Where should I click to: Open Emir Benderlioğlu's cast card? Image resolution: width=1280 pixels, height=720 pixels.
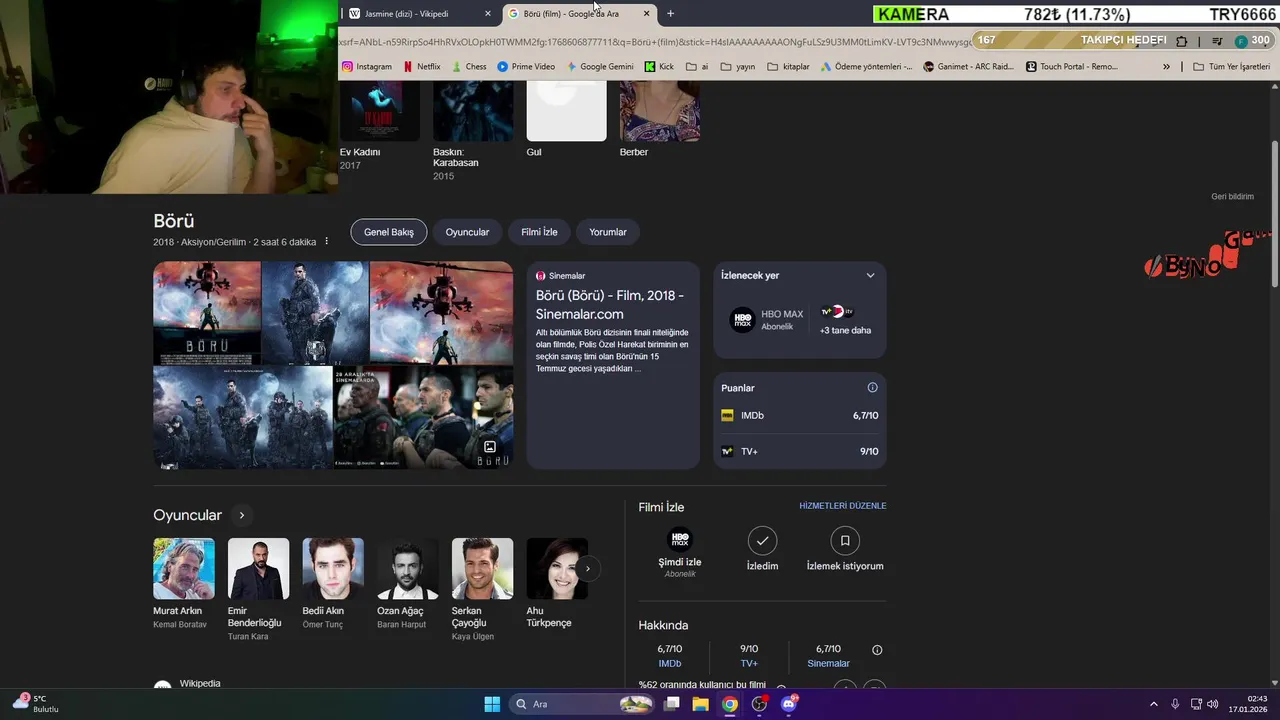258,590
